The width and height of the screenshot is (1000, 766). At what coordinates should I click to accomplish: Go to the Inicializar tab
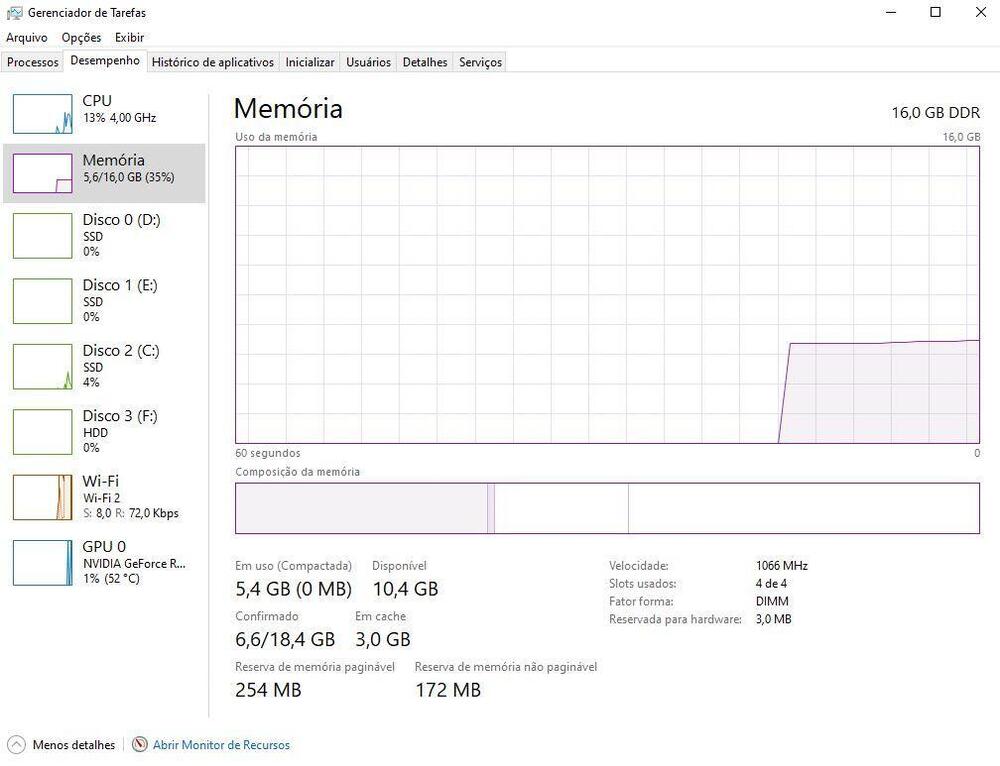[x=310, y=62]
